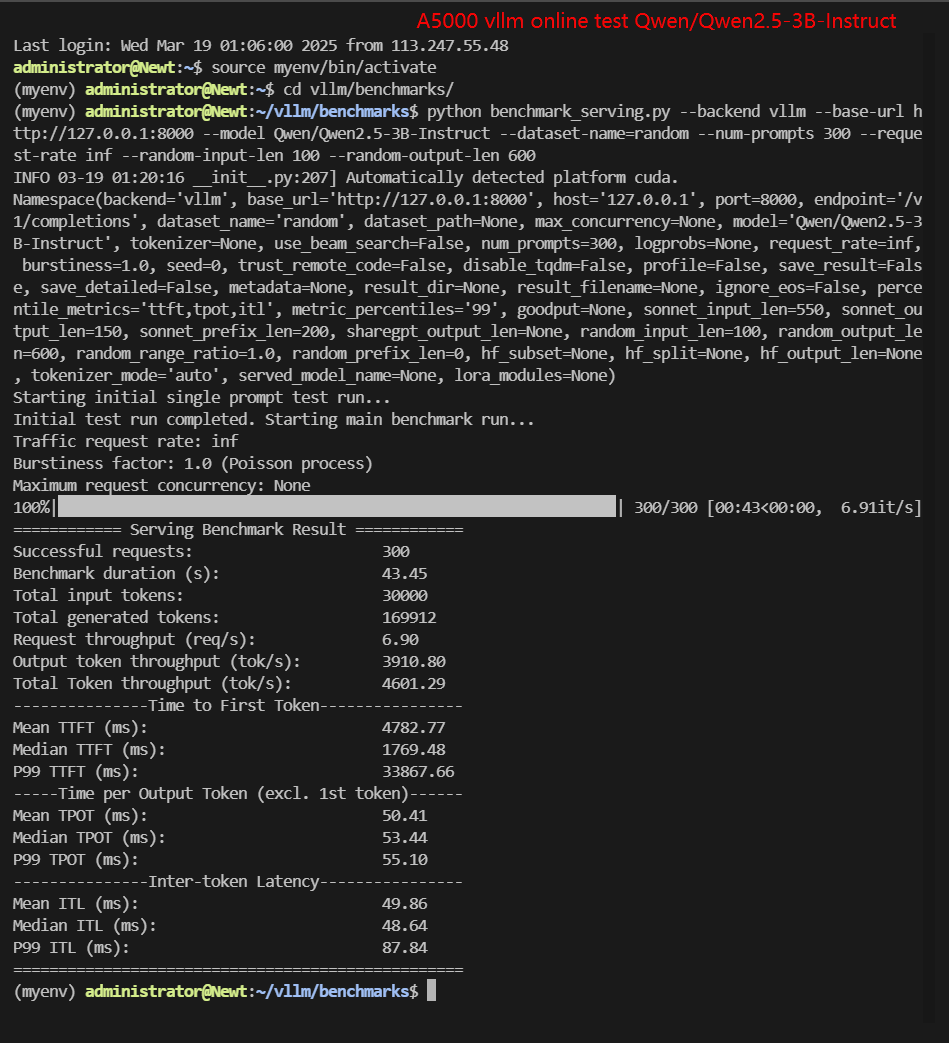Click Mean ITL value 49.86

[404, 903]
